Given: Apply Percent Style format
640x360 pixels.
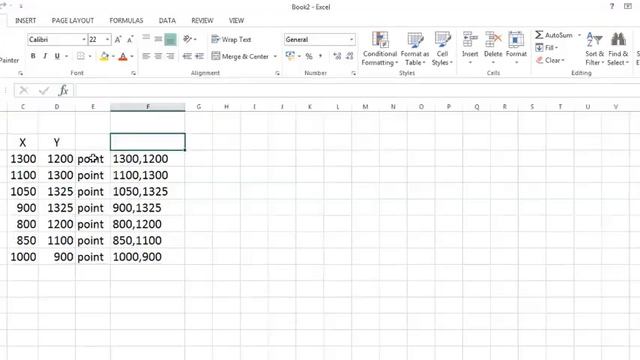Looking at the screenshot, I should click(309, 56).
